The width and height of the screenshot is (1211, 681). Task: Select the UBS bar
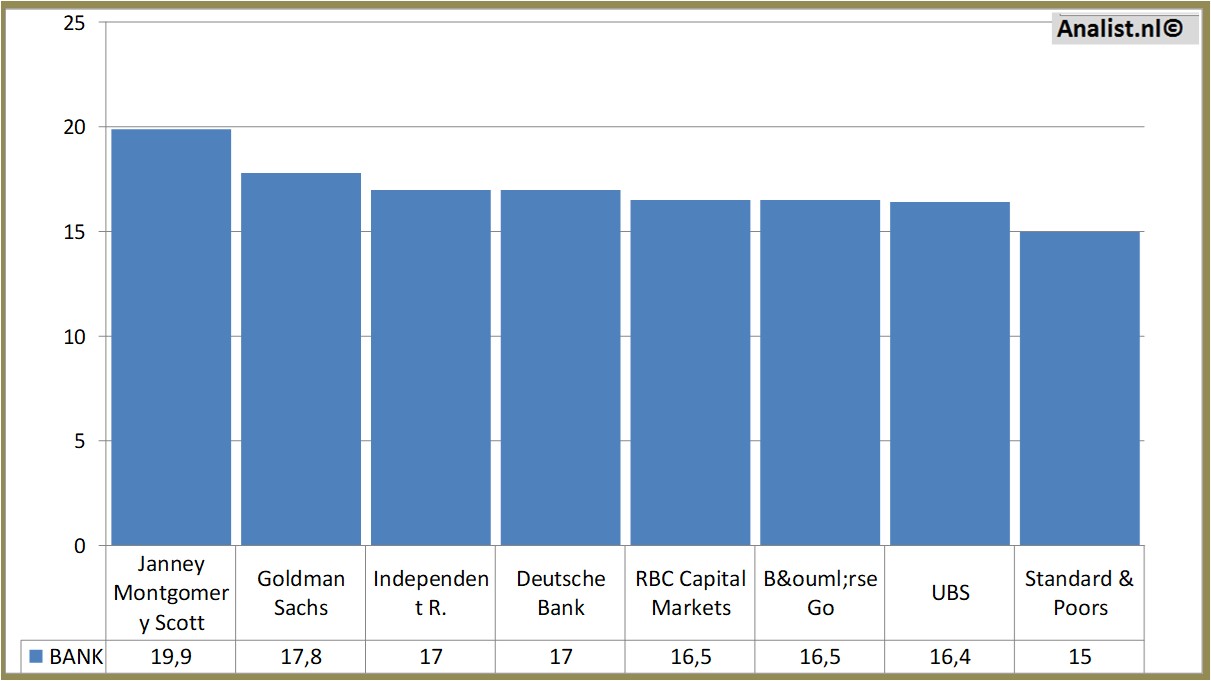click(950, 373)
